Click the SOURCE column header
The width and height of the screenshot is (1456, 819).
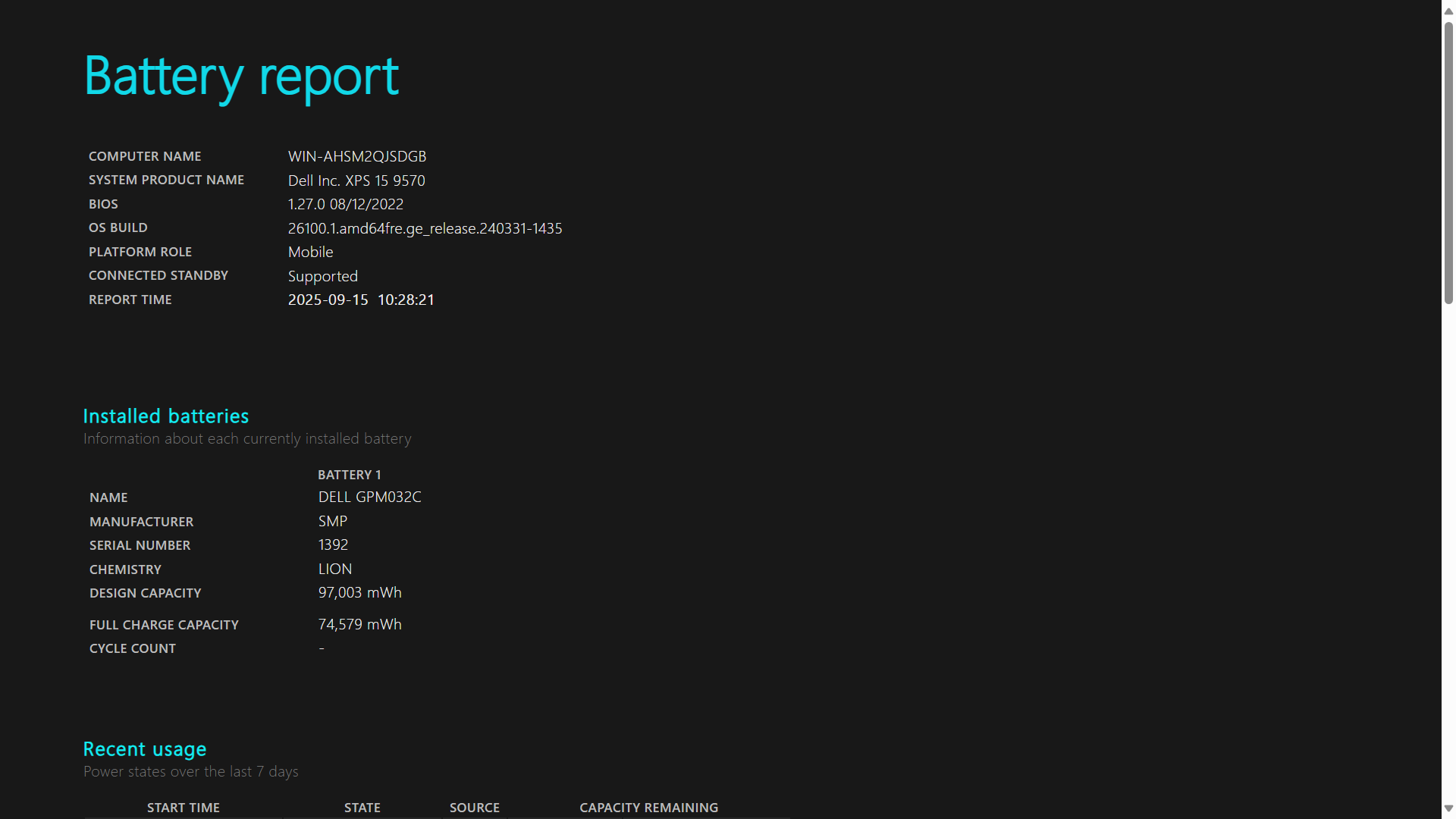click(x=474, y=808)
